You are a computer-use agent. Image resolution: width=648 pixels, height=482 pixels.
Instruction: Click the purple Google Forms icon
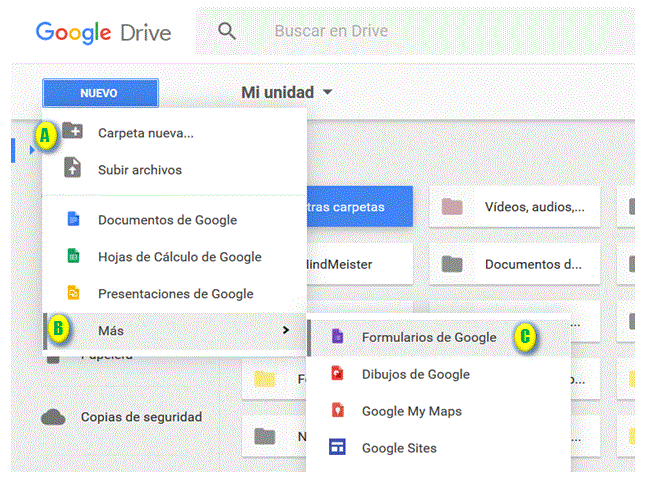coord(337,336)
